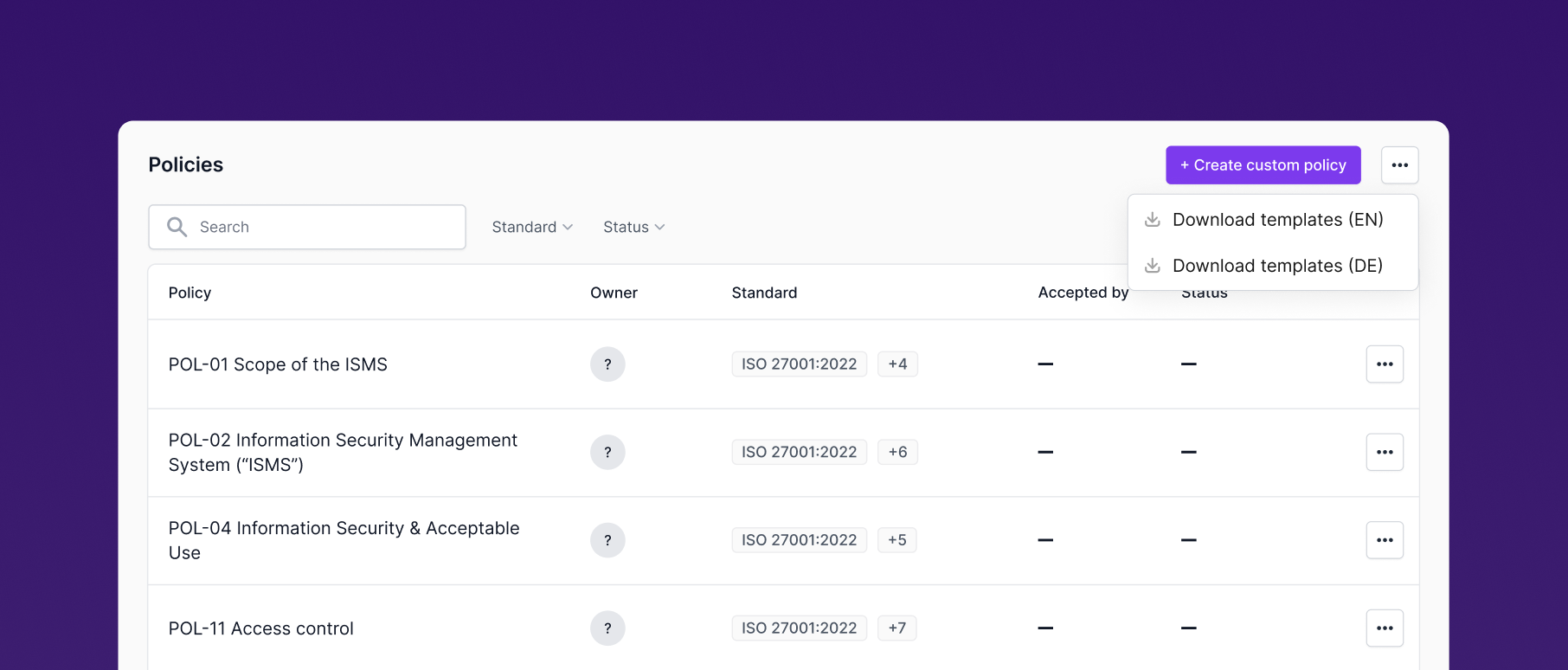Screen dimensions: 1568x670
Task: Click the unknown owner avatar for POL-02
Action: point(607,452)
